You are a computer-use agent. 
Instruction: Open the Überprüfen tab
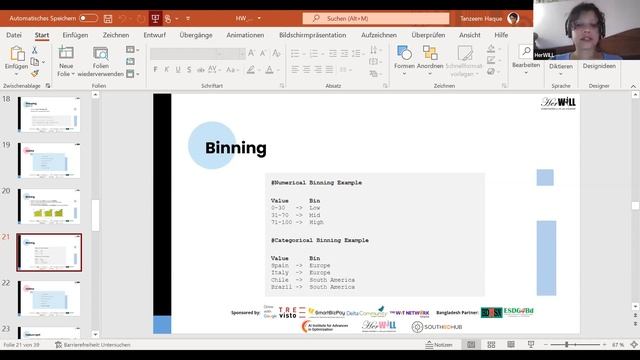[428, 35]
